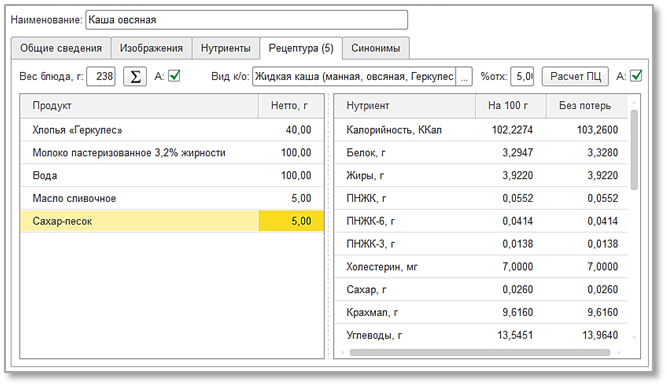This screenshot has width=667, height=386.
Task: Select the Масло сливочное product row
Action: (172, 198)
